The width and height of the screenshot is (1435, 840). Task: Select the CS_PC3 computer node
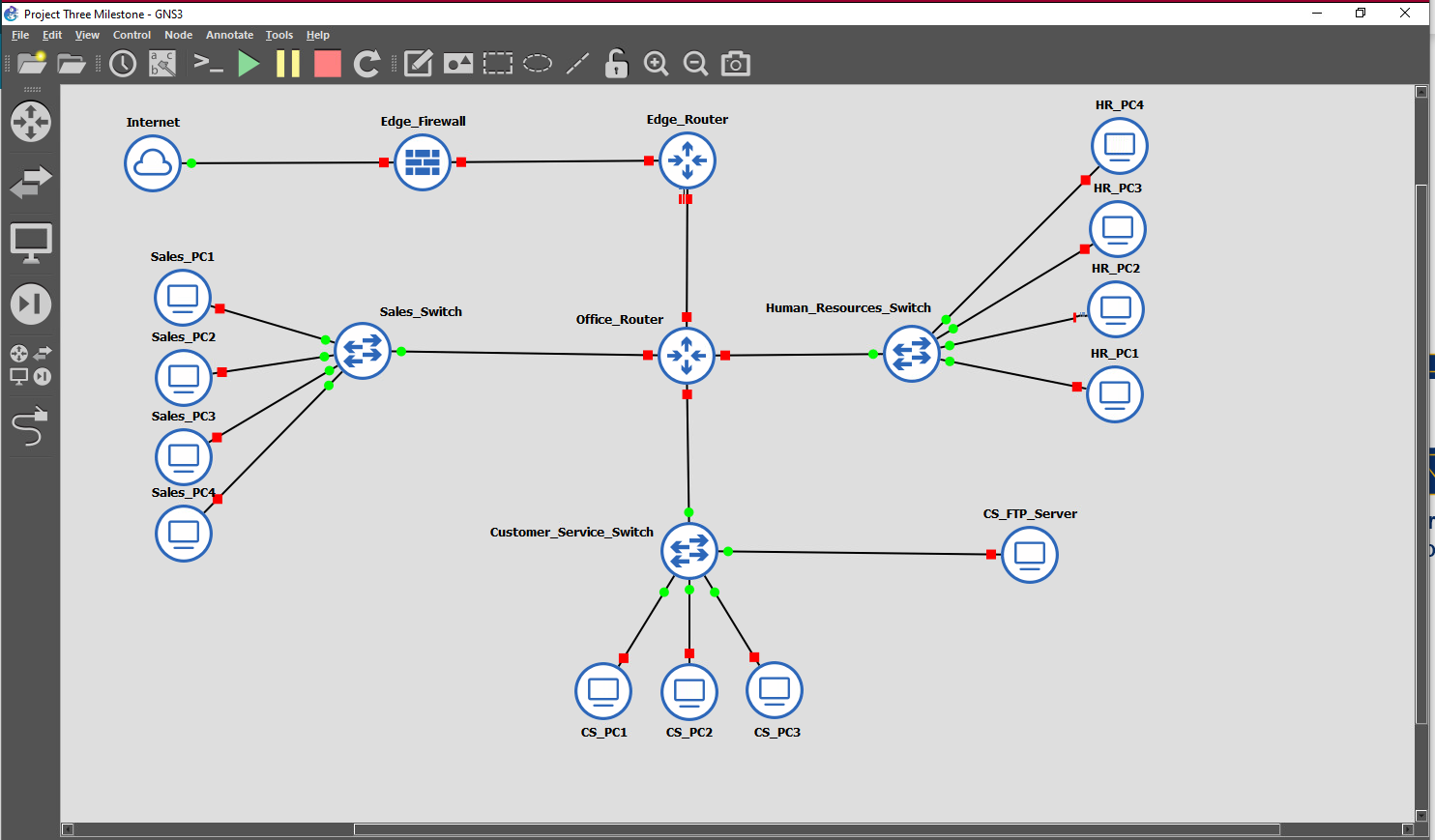(775, 690)
